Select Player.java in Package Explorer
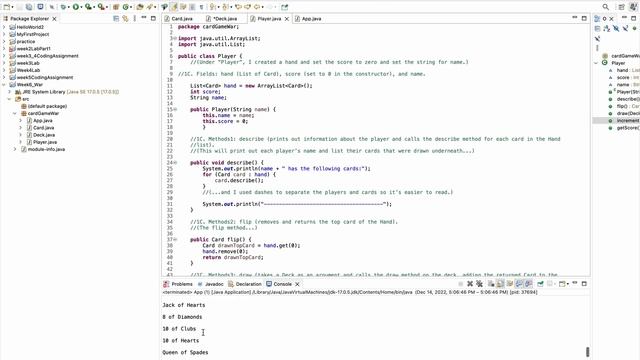This screenshot has width=640, height=360. point(45,142)
